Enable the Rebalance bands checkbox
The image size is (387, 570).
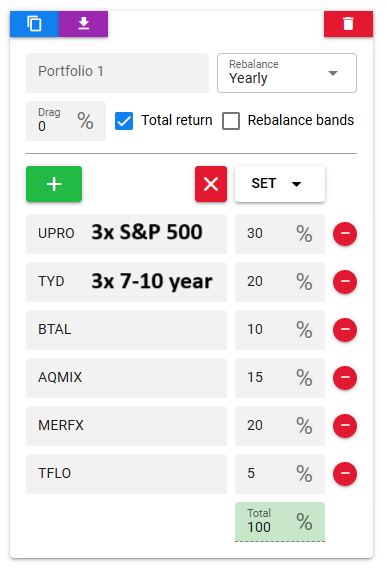tap(231, 121)
